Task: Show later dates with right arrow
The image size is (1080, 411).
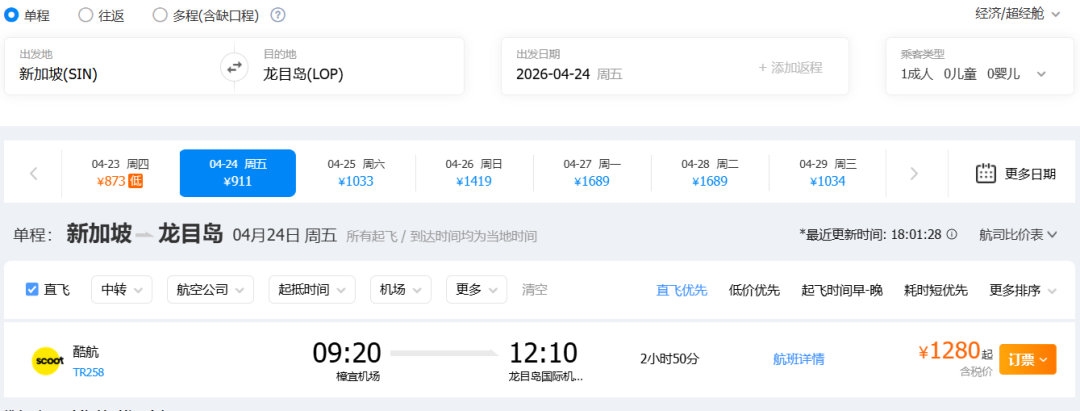Action: [x=913, y=174]
